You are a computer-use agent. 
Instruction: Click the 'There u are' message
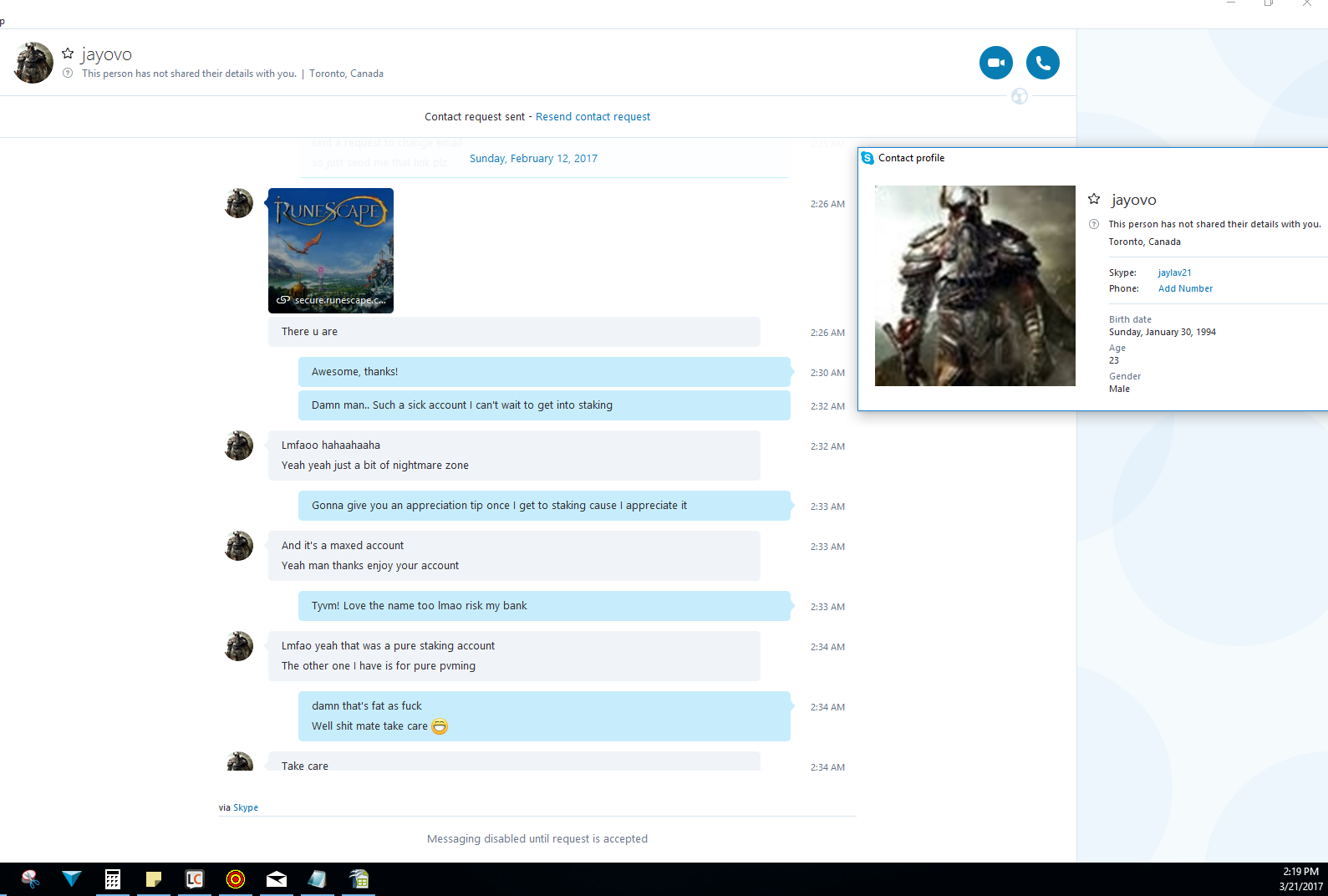(x=514, y=332)
